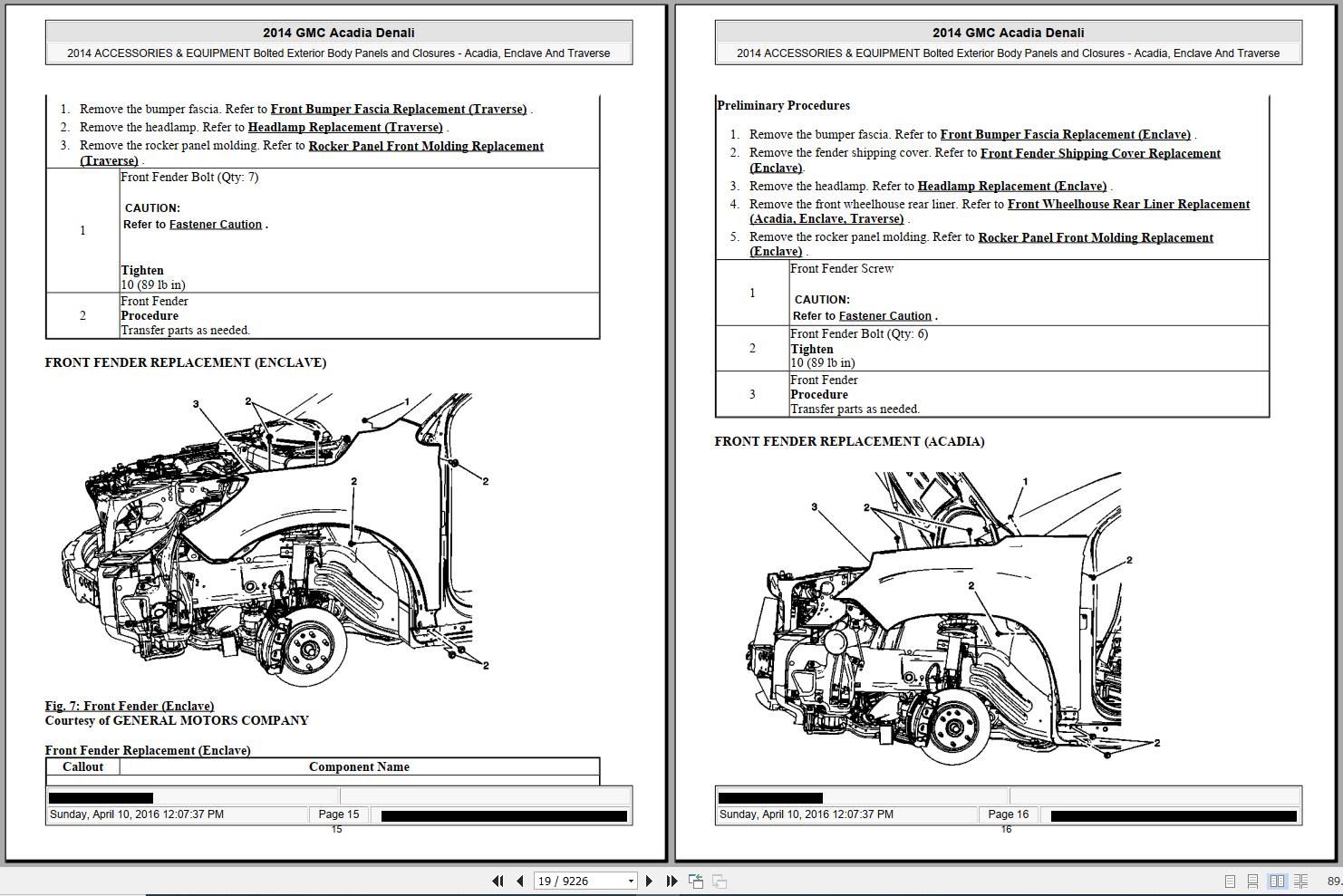Select the two-page continuous scrolling icon
This screenshot has width=1343, height=896.
pos(1300,880)
